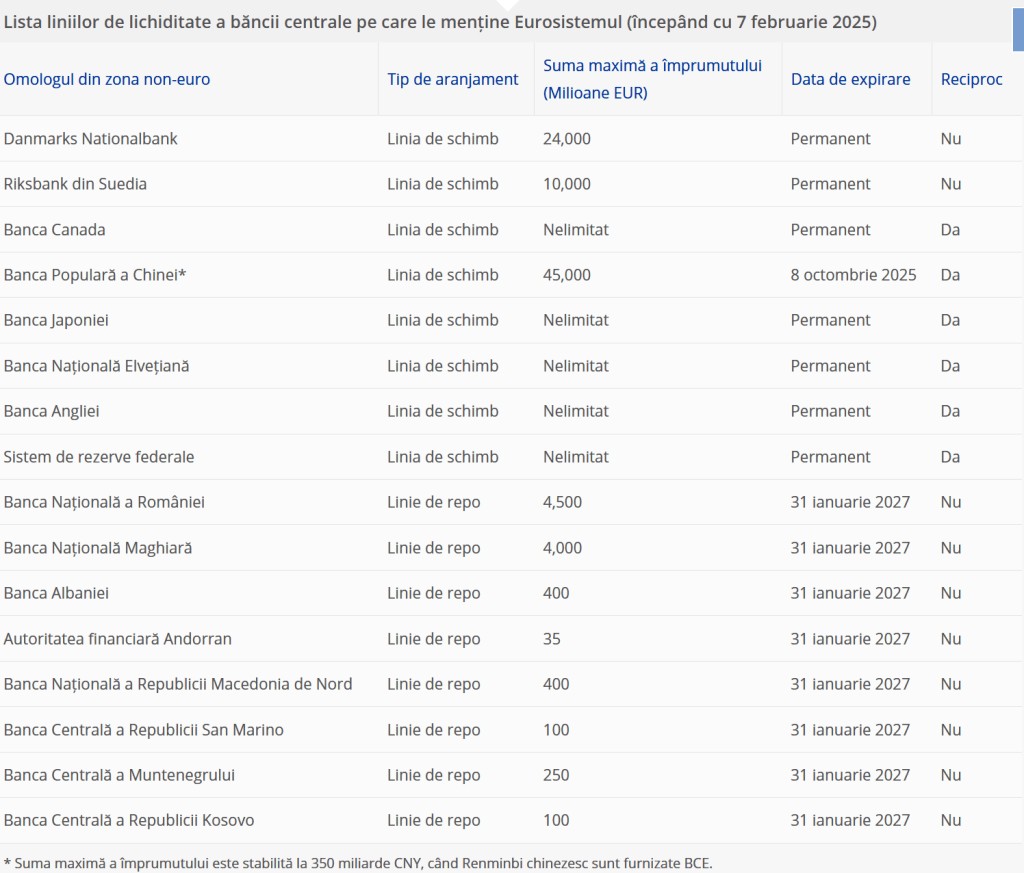The width and height of the screenshot is (1024, 873).
Task: Click Banca Națională a României entry
Action: pyautogui.click(x=104, y=501)
